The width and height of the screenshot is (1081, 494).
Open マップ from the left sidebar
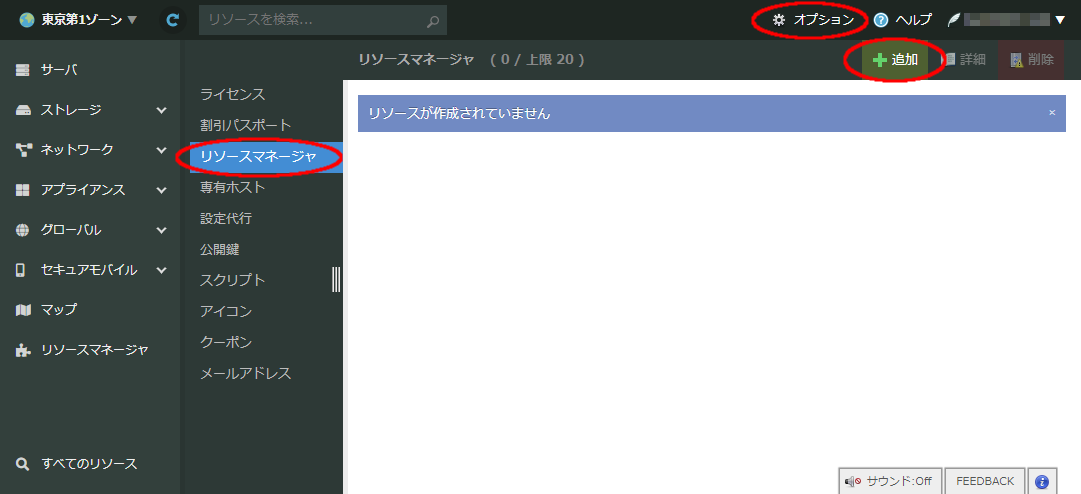[58, 310]
